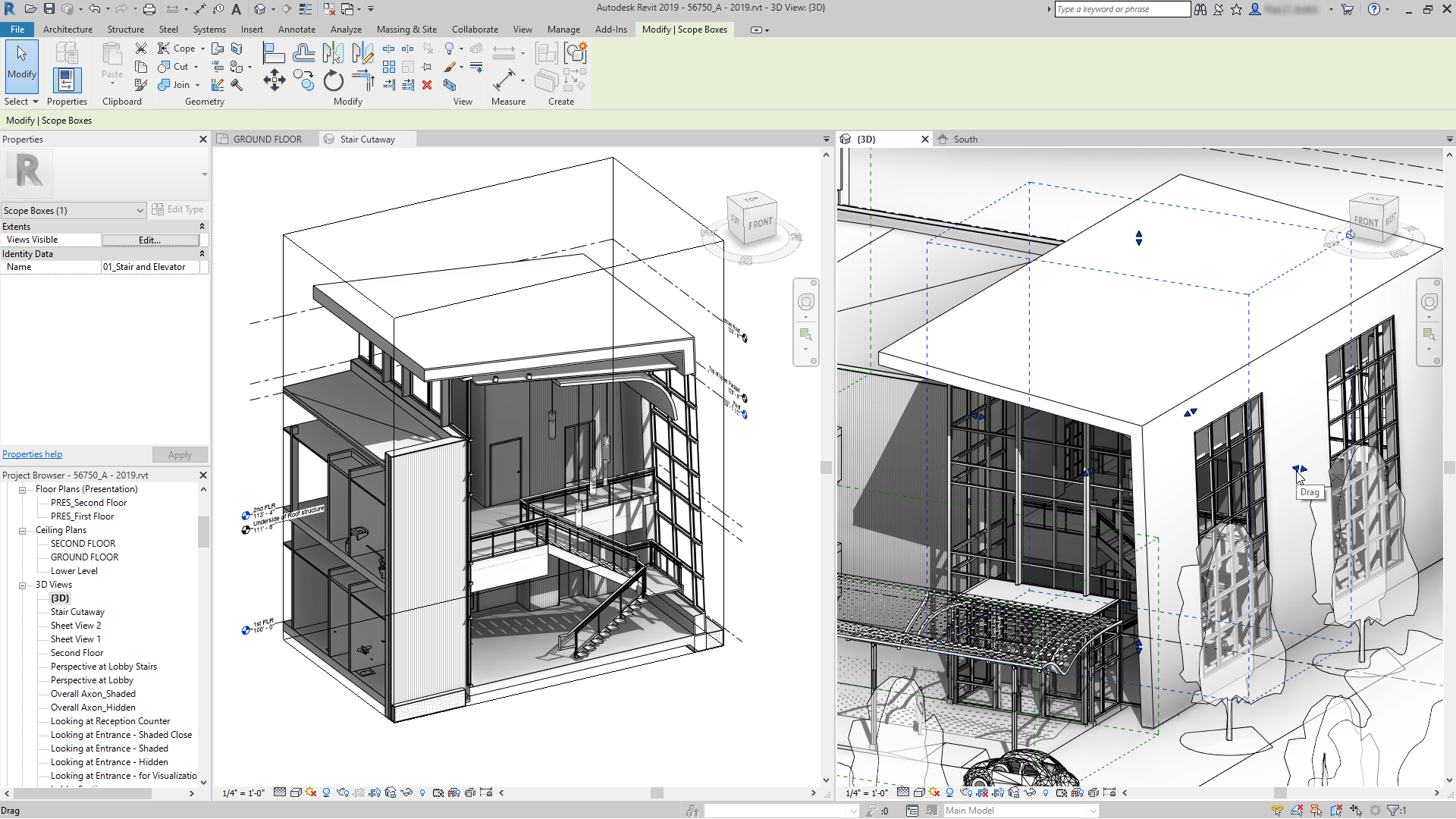This screenshot has width=1456, height=819.
Task: Click the Rotate tool icon
Action: [x=333, y=80]
